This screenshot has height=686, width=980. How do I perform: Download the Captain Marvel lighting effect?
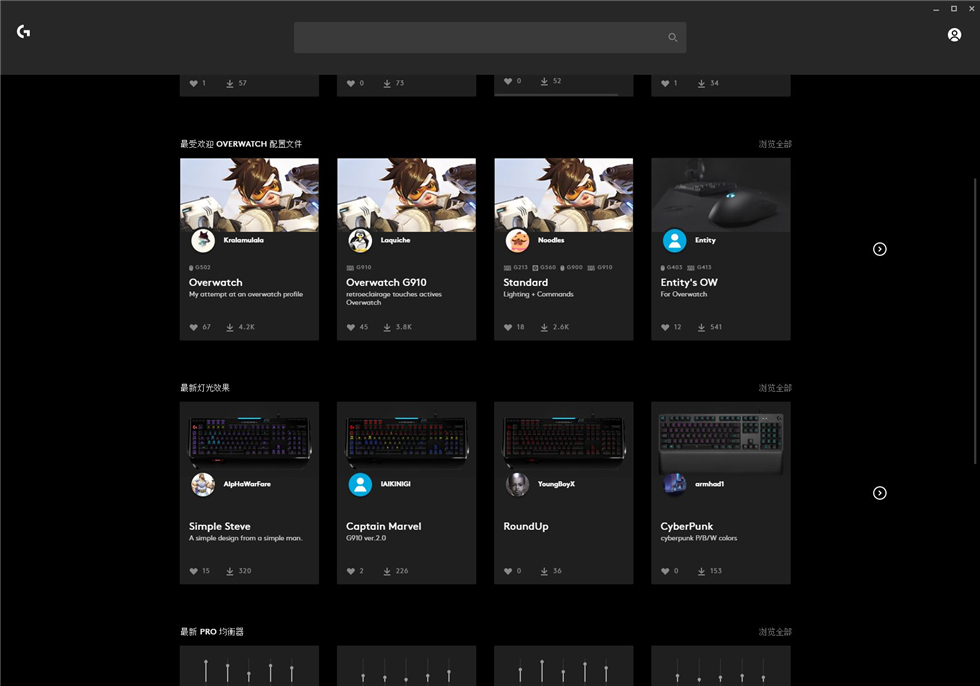click(x=387, y=571)
